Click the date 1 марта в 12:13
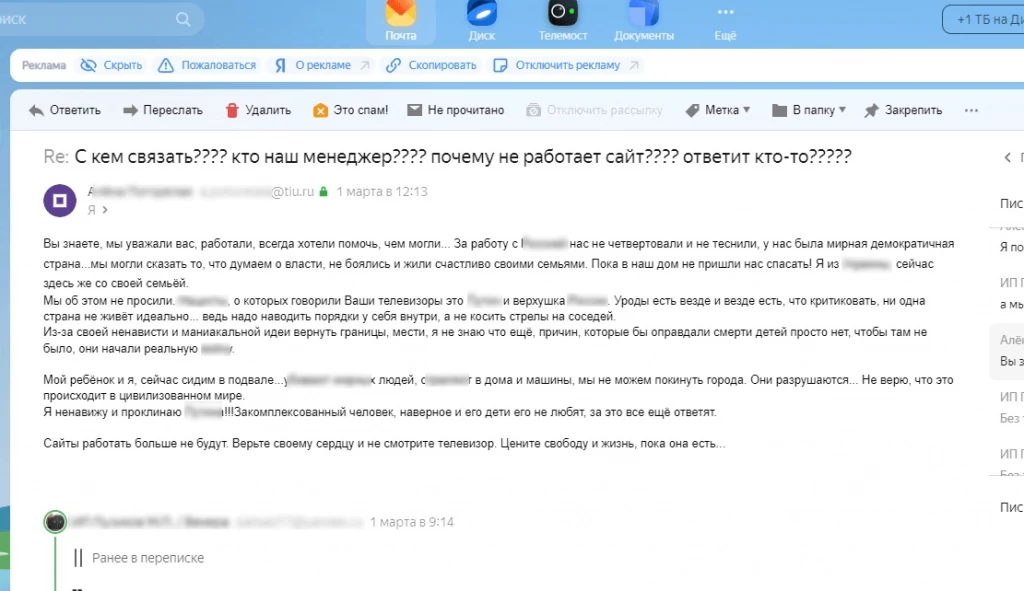 click(382, 192)
